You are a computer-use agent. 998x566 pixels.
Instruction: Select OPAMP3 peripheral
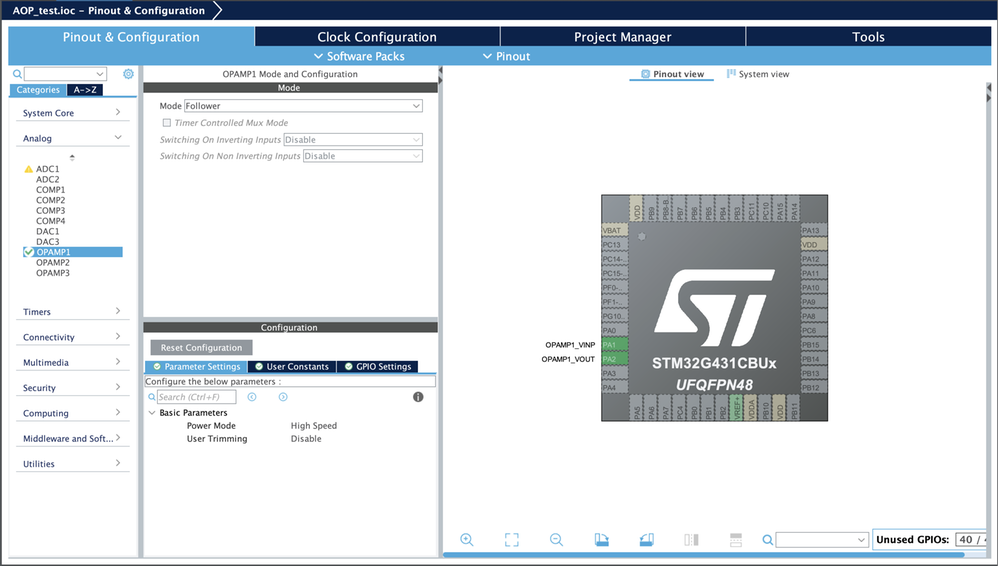tap(53, 272)
